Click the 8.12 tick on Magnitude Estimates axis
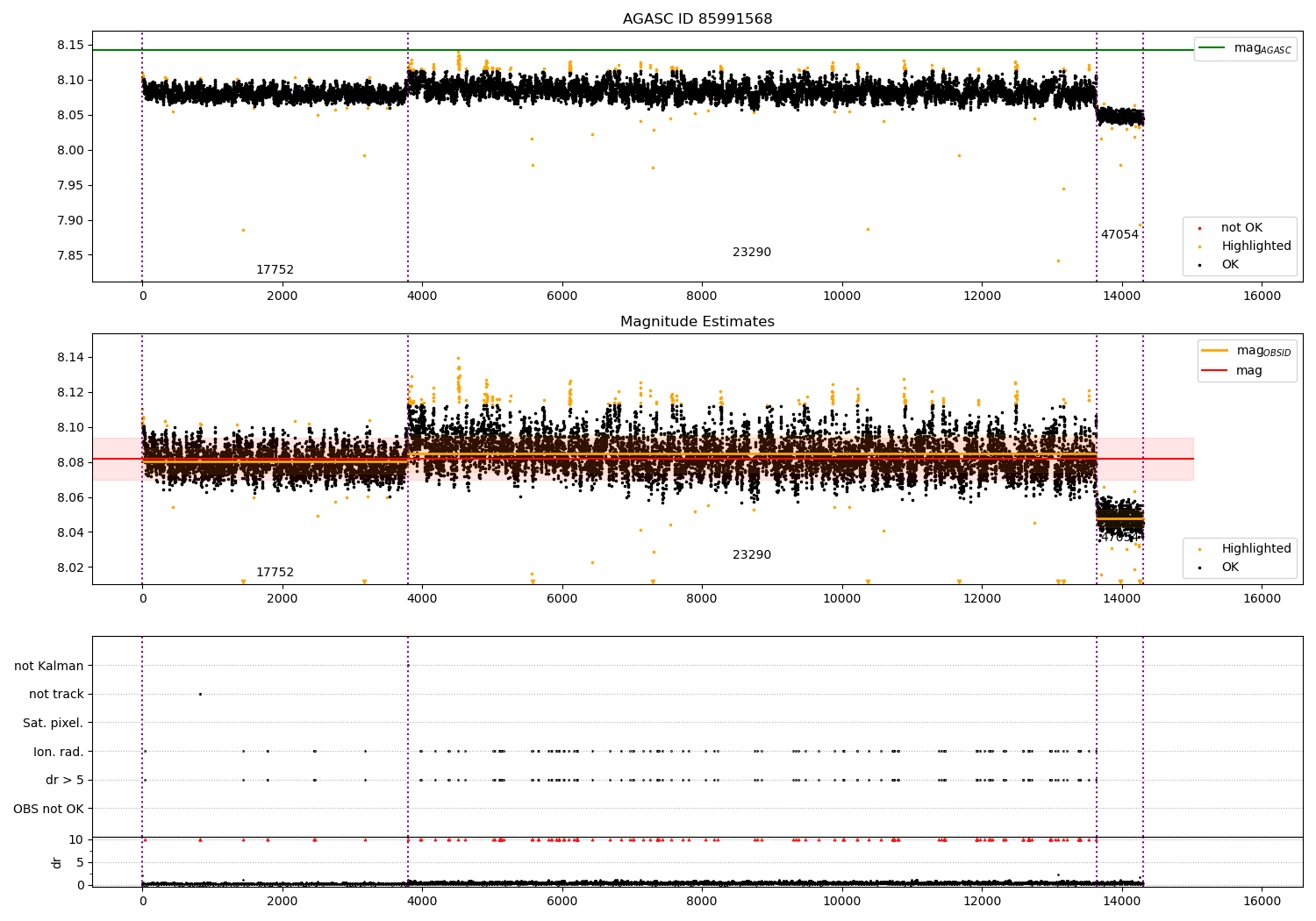The width and height of the screenshot is (1316, 921). point(69,392)
